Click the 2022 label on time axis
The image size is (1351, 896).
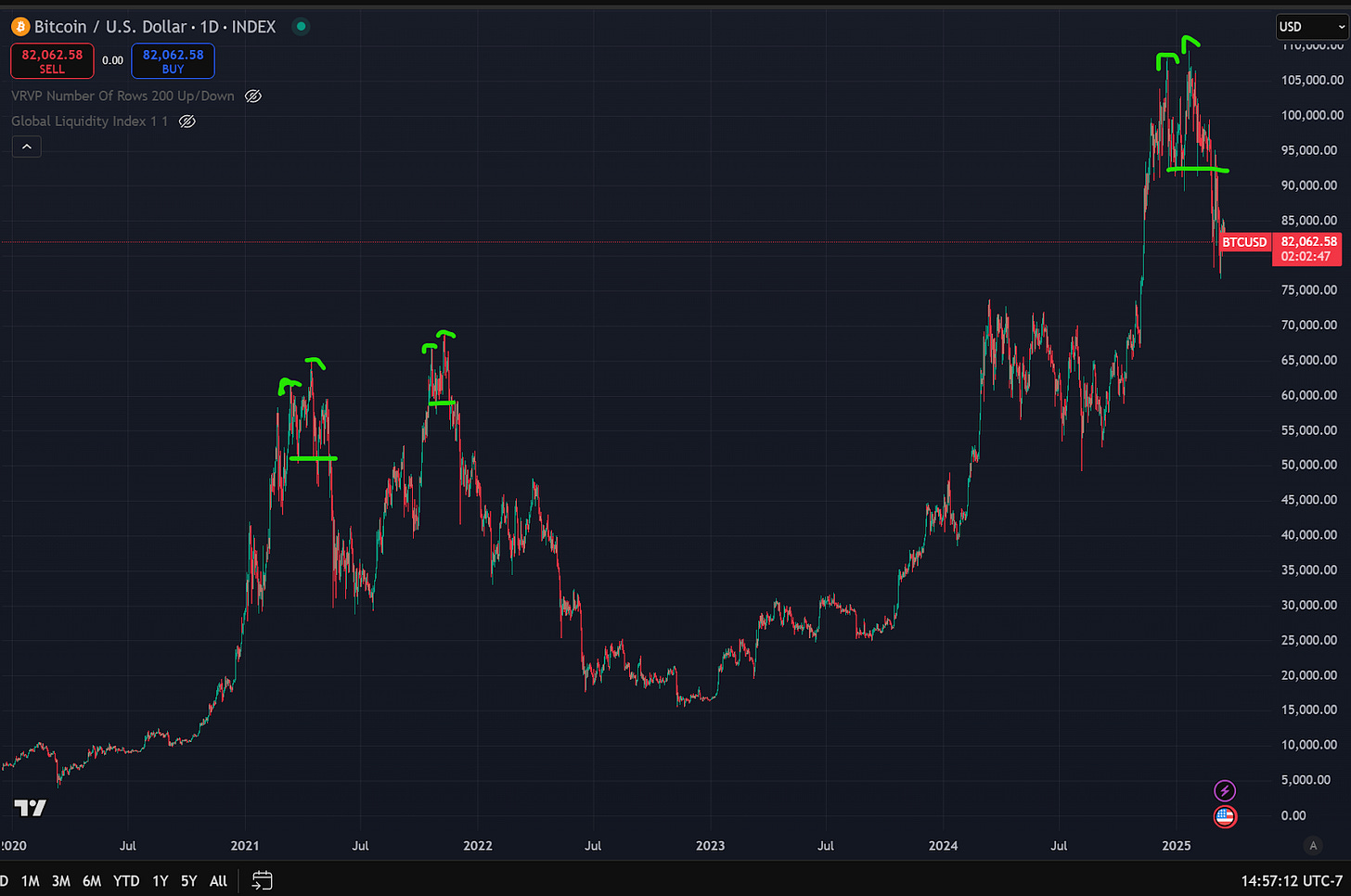[477, 846]
